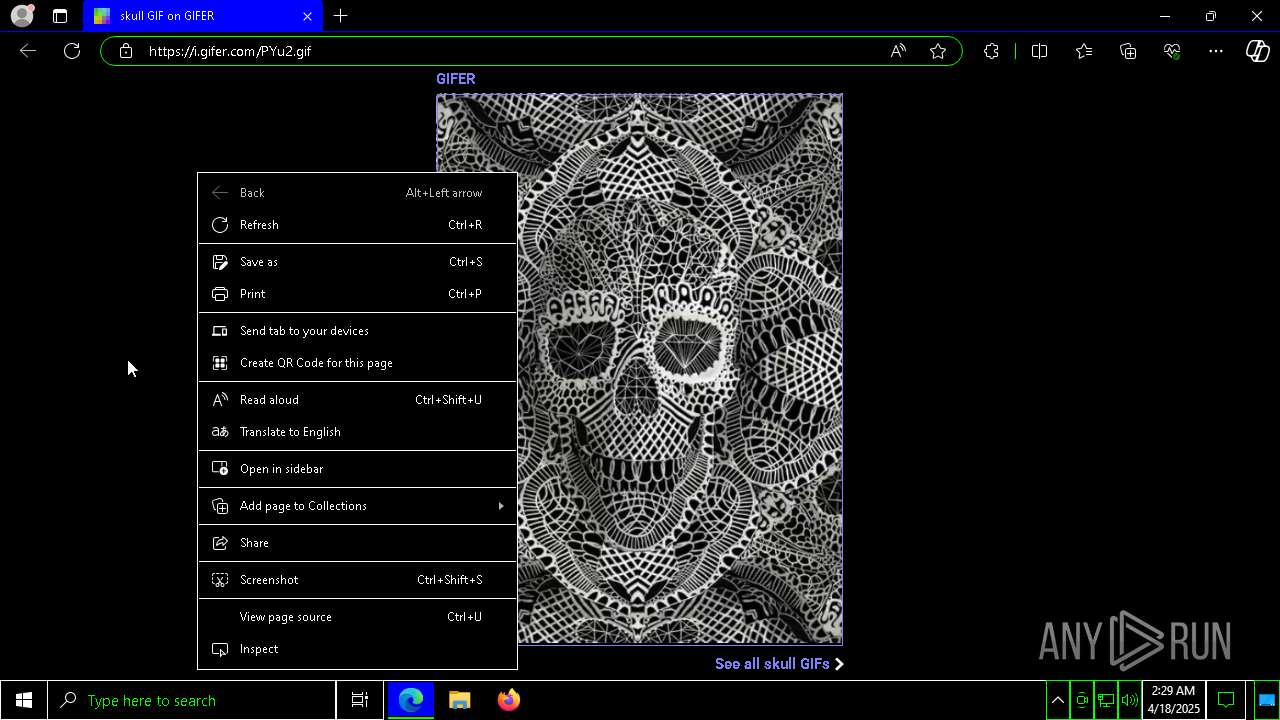Viewport: 1280px width, 720px height.
Task: Open the profile avatar icon
Action: (21, 16)
